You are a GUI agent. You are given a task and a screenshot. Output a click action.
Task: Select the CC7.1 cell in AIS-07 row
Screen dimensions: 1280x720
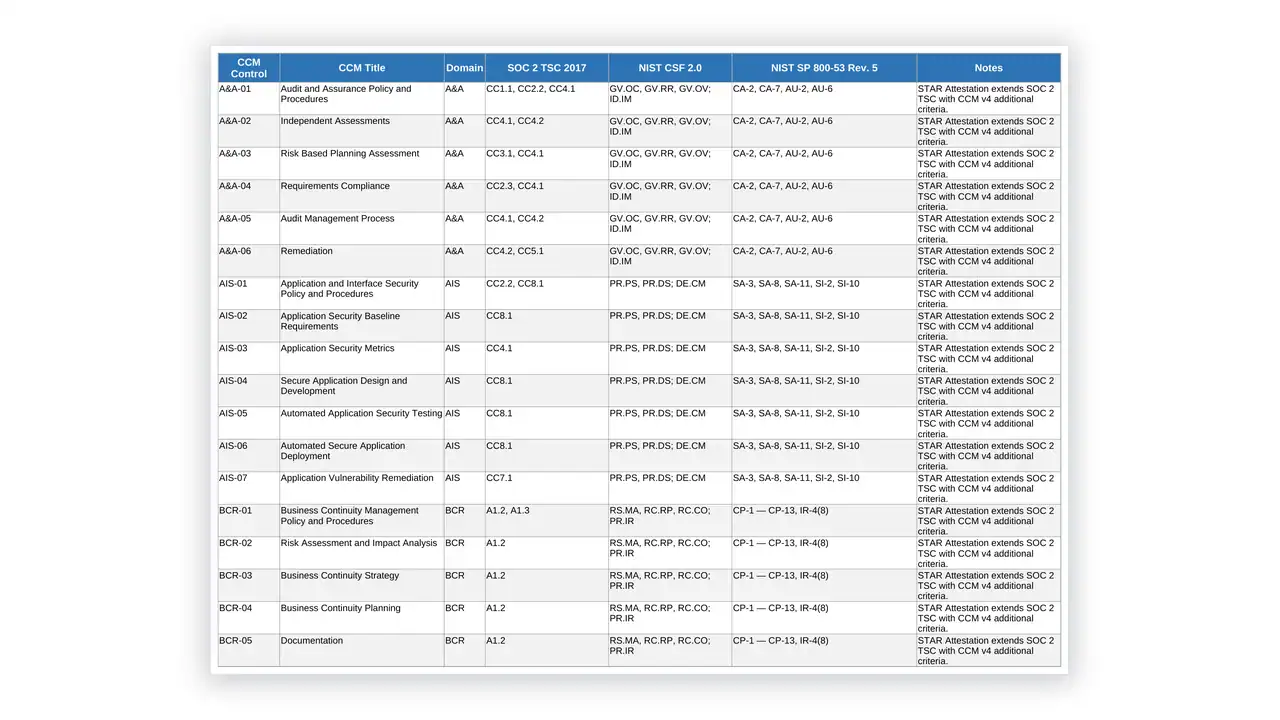click(547, 488)
